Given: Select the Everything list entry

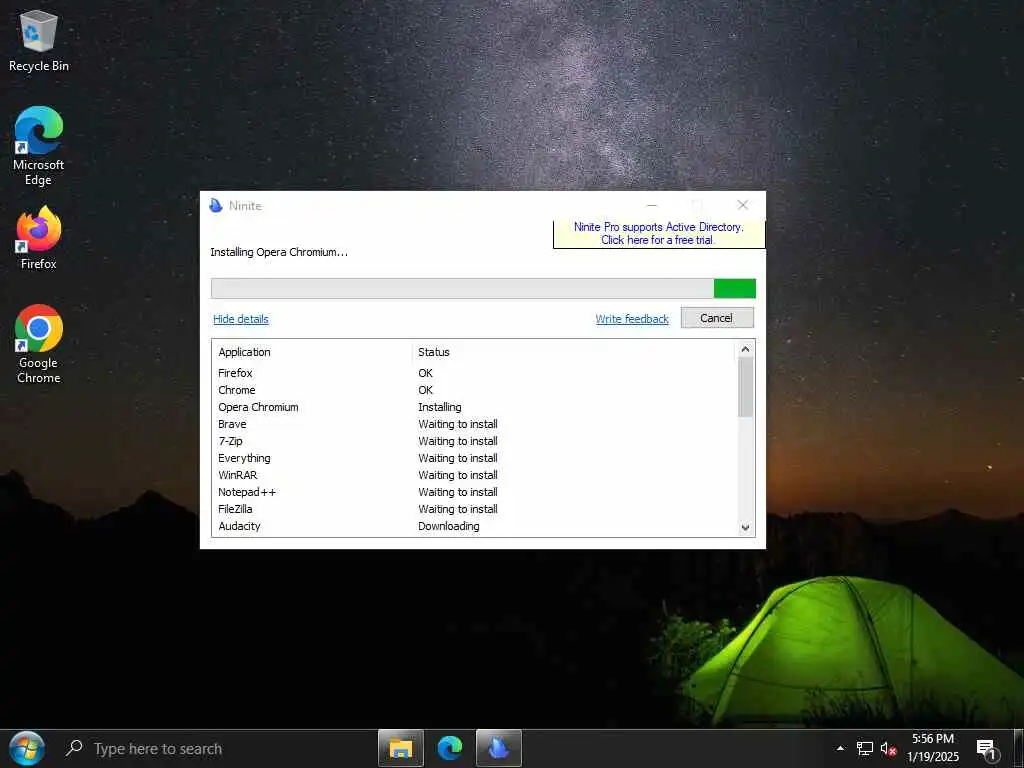Looking at the screenshot, I should (475, 458).
